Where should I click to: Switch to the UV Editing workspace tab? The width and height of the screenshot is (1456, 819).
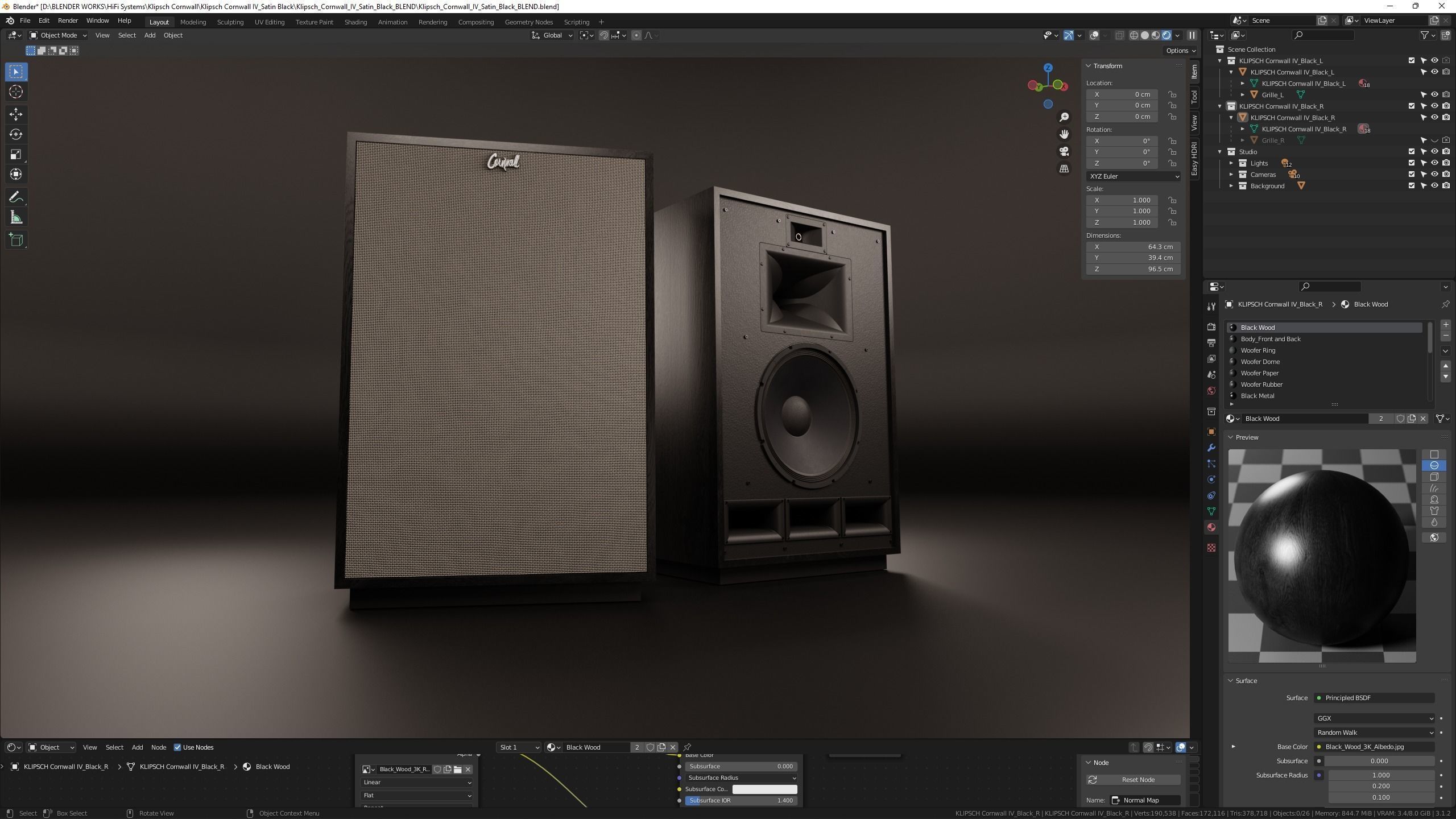coord(269,22)
